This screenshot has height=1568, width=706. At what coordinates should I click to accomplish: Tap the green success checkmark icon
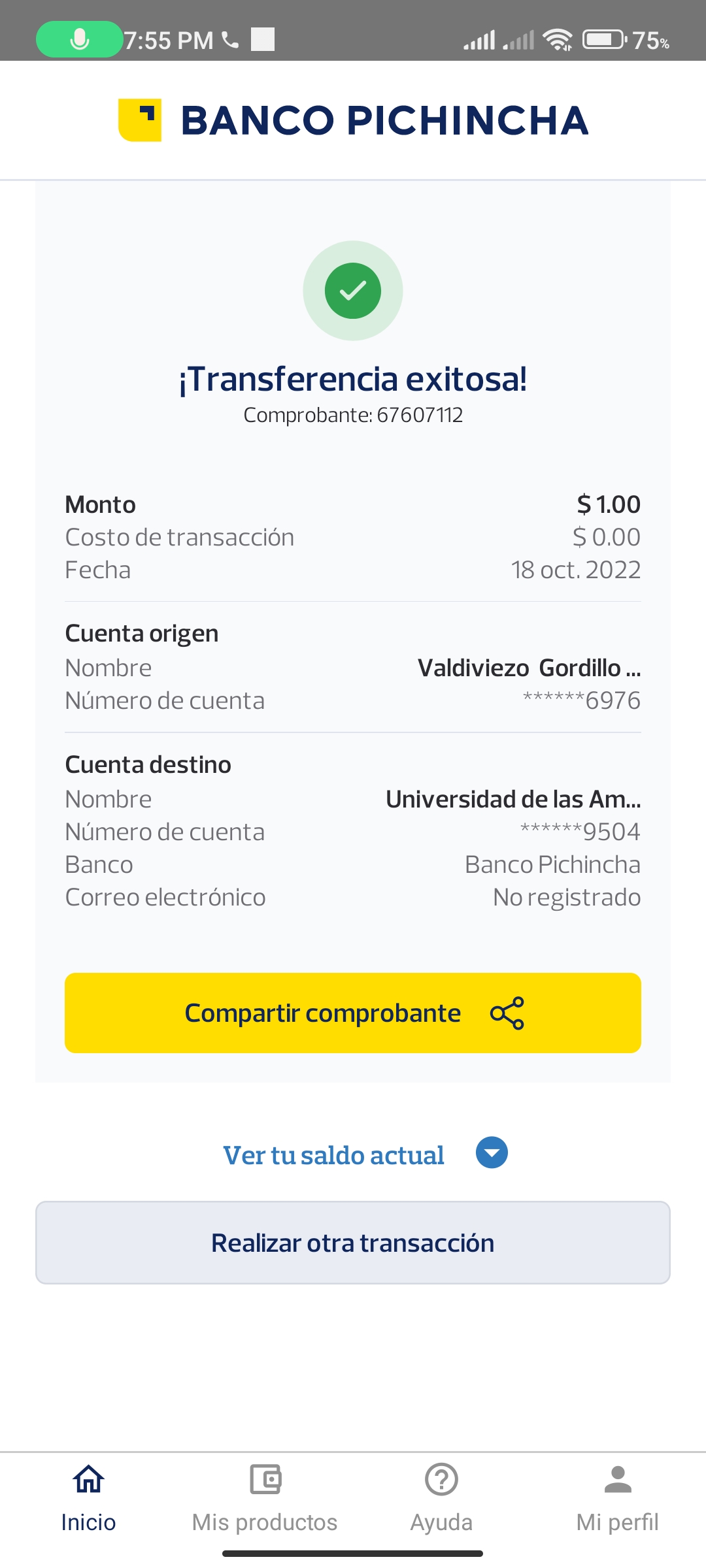click(x=353, y=291)
